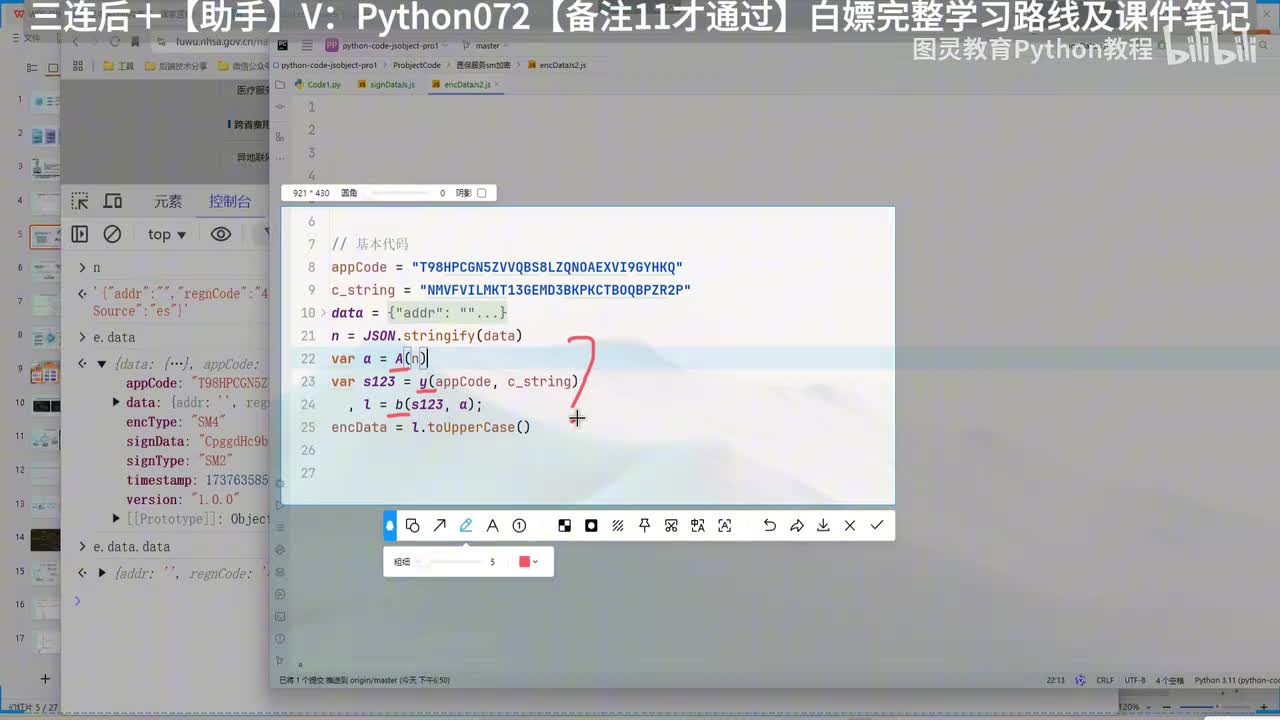Redo the annotation stroke
This screenshot has width=1280, height=720.
click(797, 525)
